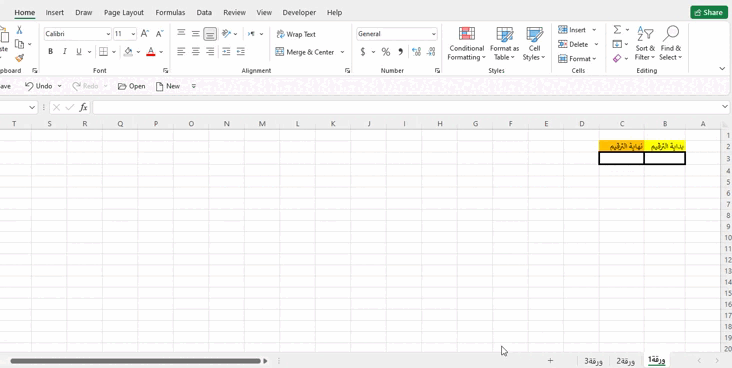Viewport: 732px width, 368px height.
Task: Open the font size 11 dropdown
Action: [134, 34]
